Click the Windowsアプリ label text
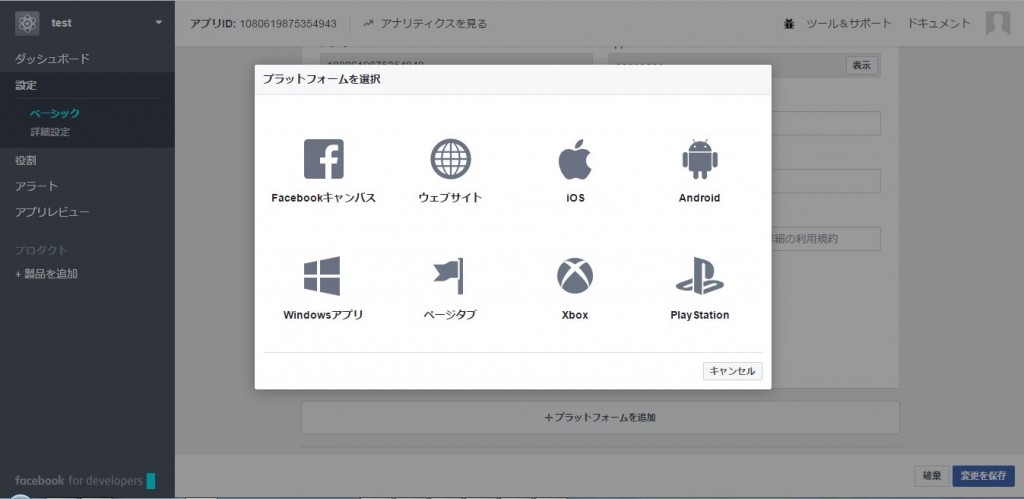 point(323,315)
